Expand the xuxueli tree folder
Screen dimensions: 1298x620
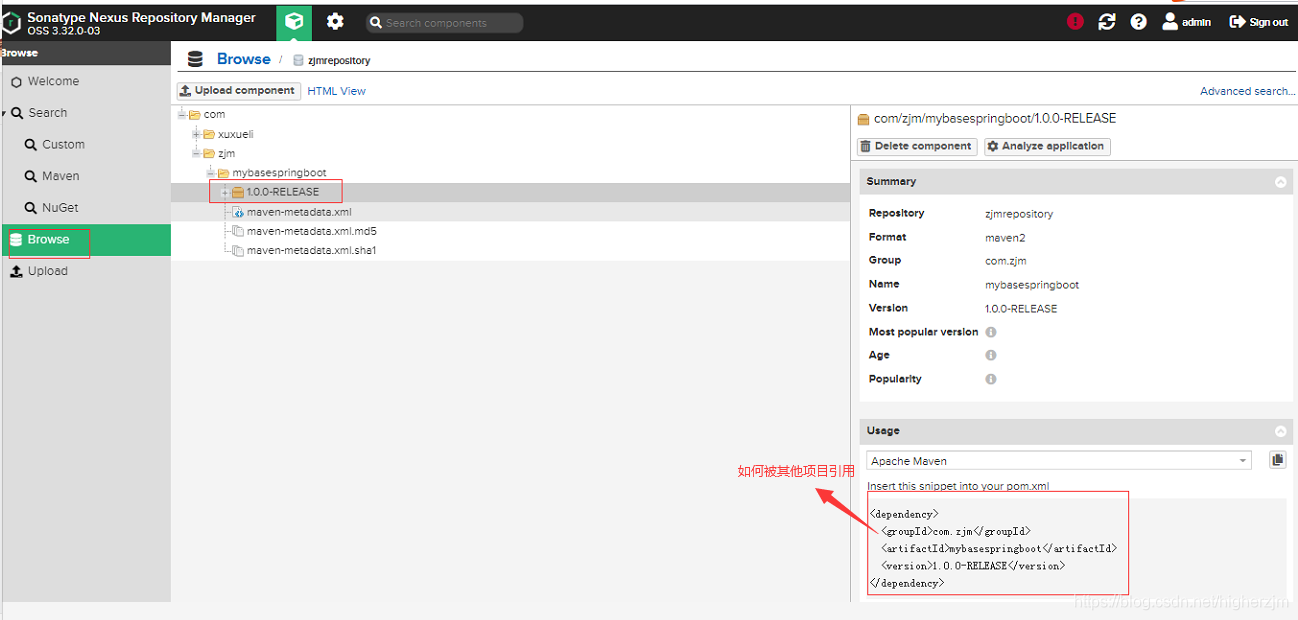197,134
